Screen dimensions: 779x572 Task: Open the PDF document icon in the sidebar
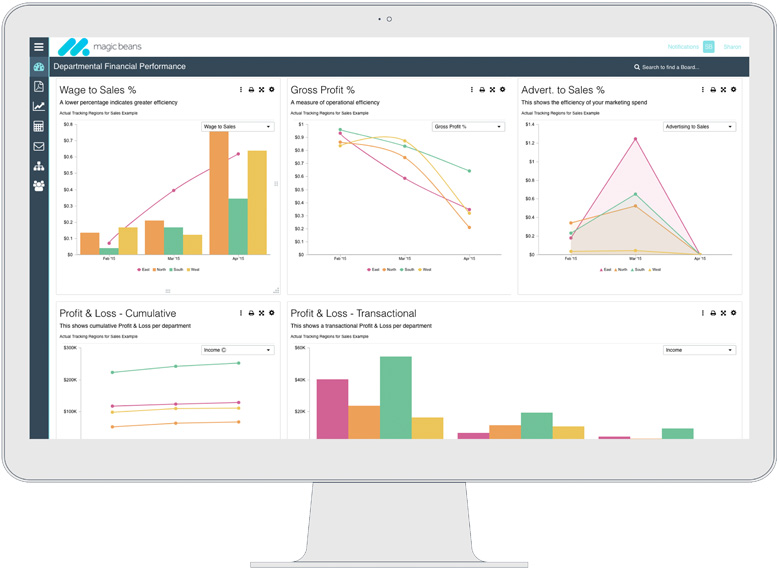[x=39, y=87]
